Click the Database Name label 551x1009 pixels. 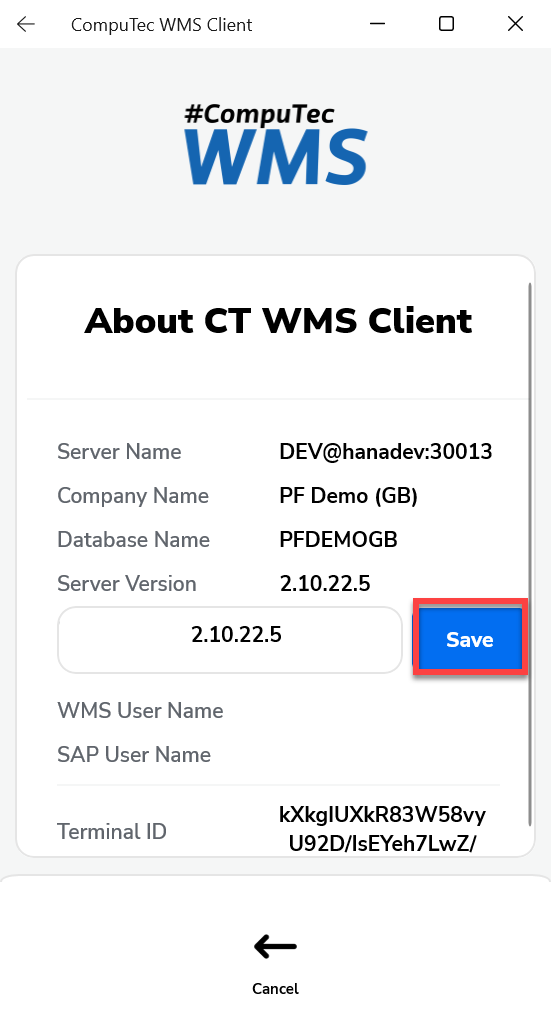click(x=133, y=539)
